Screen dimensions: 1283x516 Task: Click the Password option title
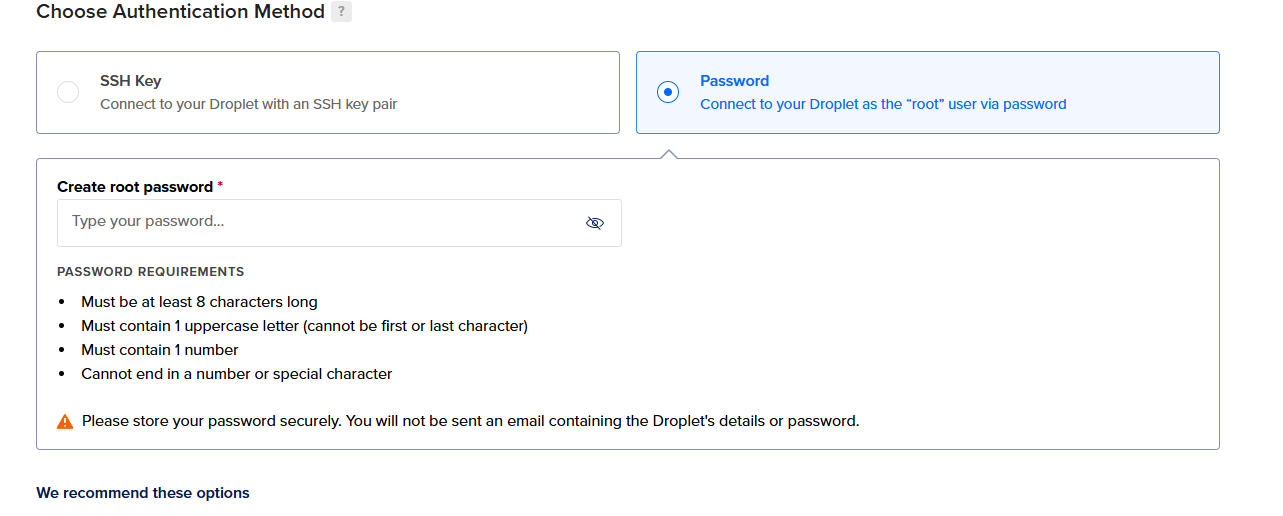734,81
